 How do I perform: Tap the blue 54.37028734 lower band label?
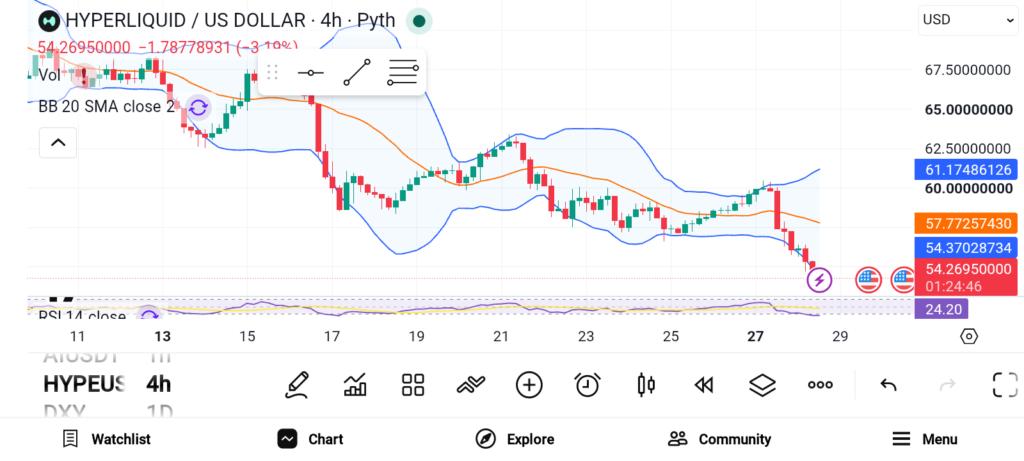[x=967, y=247]
